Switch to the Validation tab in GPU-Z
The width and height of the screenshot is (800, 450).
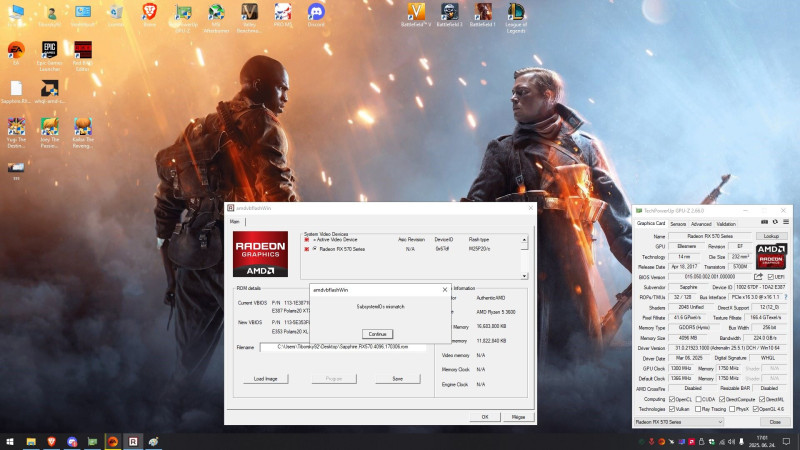726,224
